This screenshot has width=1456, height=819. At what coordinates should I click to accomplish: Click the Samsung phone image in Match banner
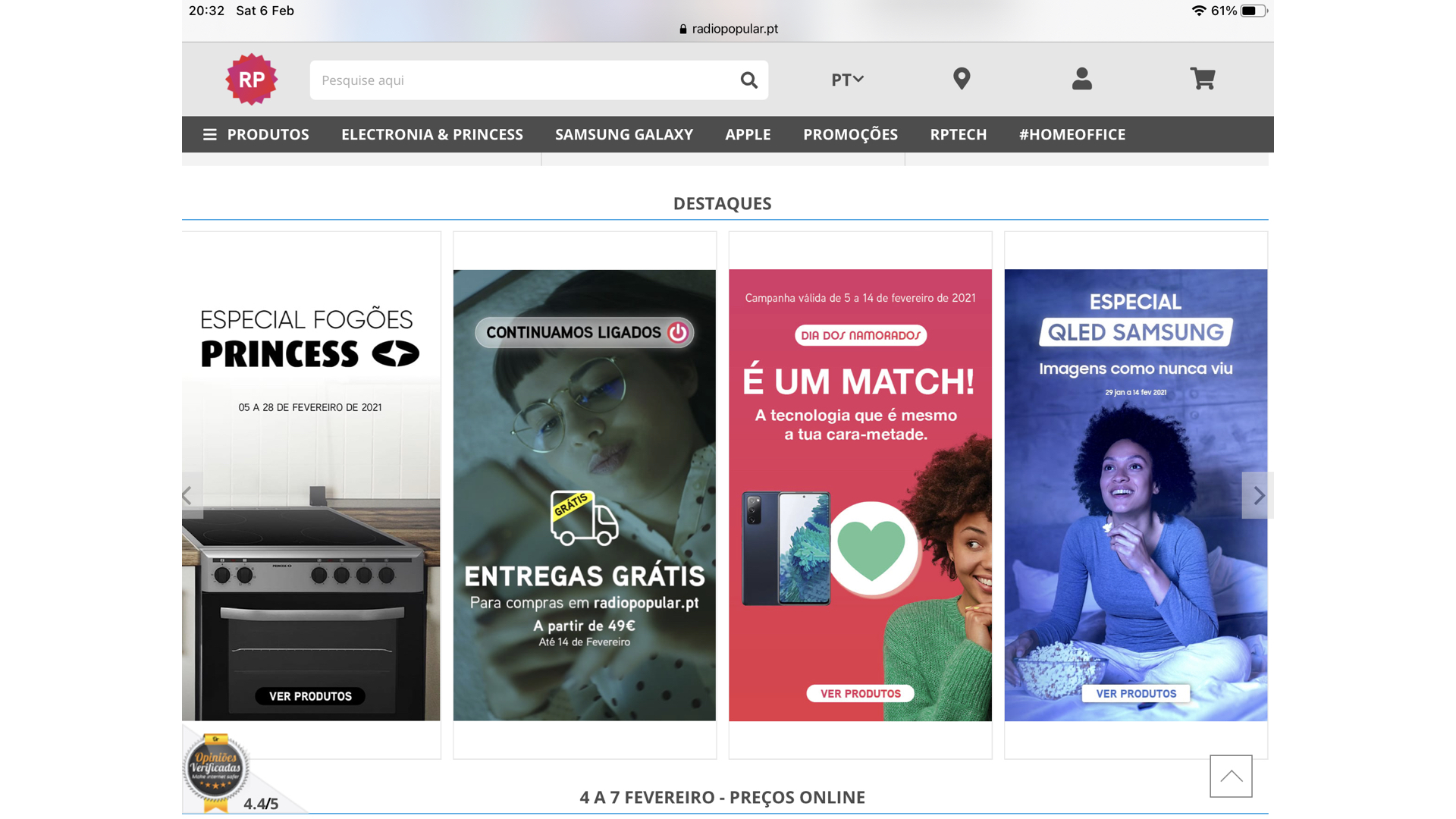coord(786,548)
